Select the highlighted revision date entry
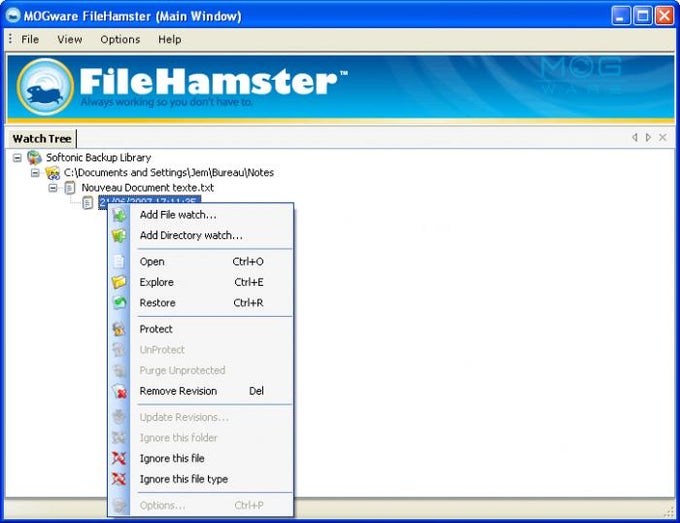 [x=149, y=201]
